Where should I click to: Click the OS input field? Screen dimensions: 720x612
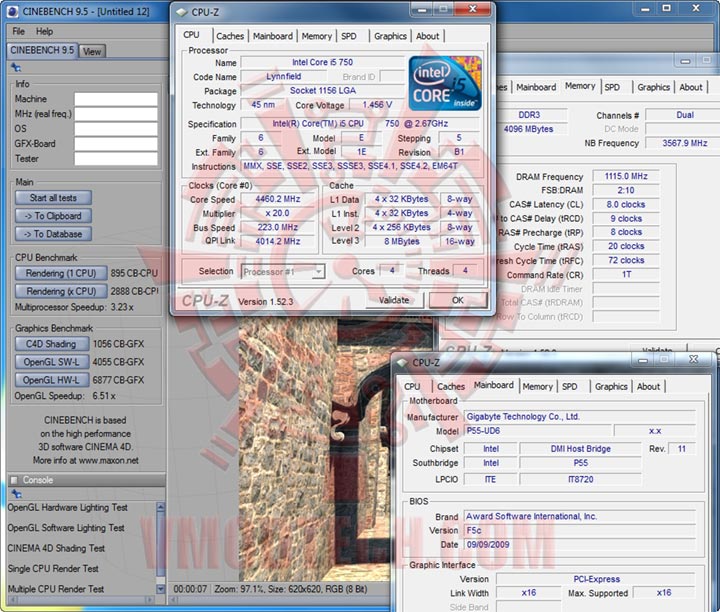[116, 129]
